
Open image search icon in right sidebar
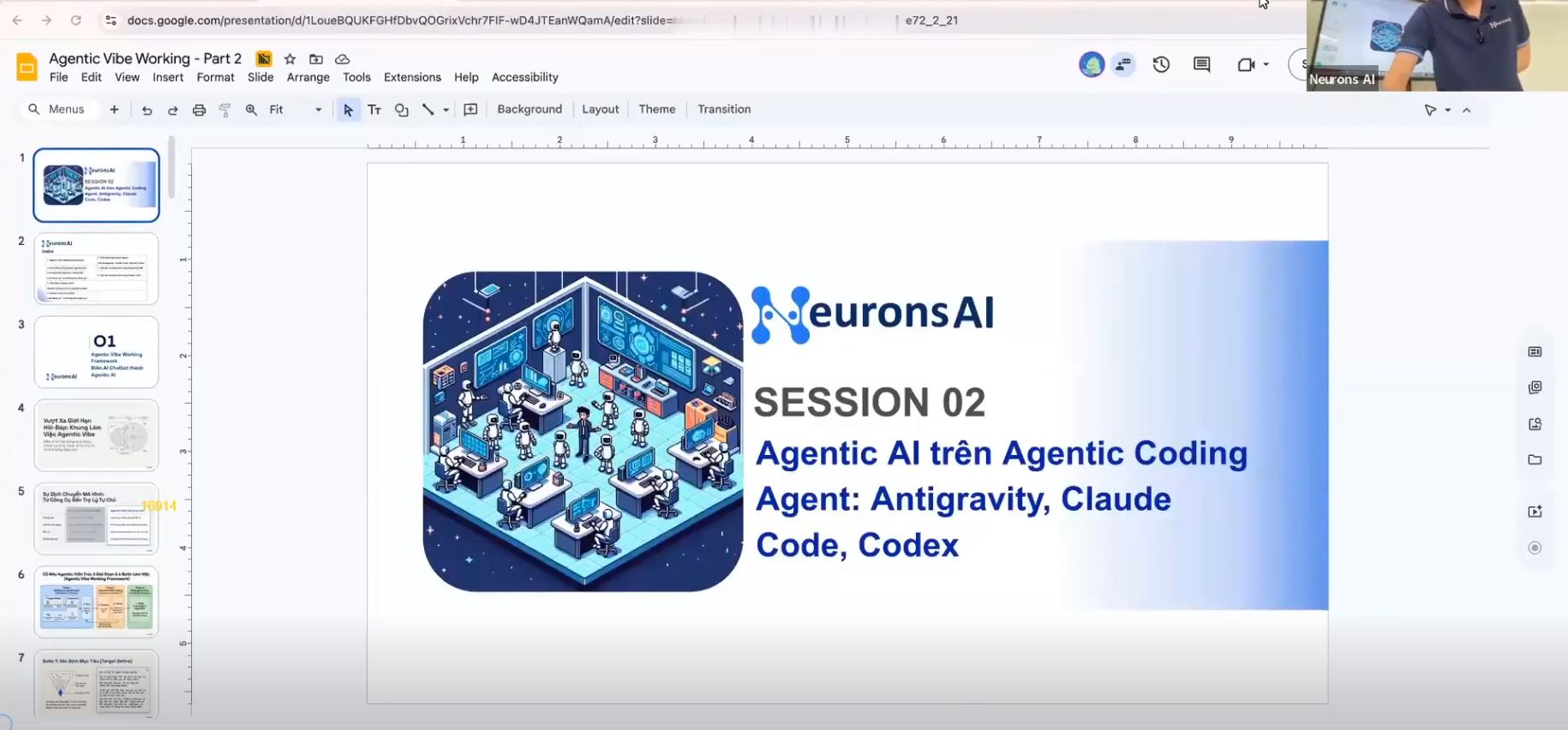click(1535, 423)
